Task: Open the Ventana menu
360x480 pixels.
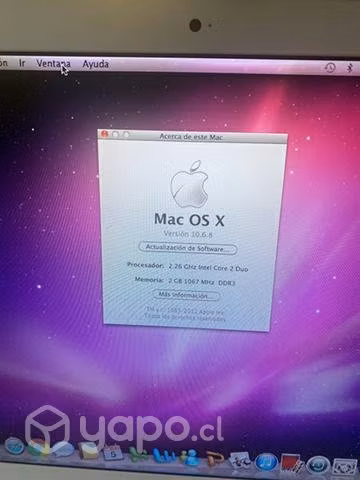Action: pos(53,63)
